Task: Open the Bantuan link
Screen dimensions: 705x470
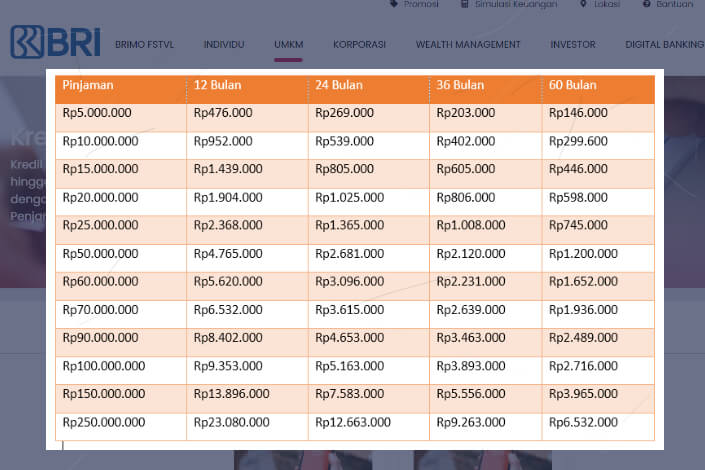Action: click(674, 4)
